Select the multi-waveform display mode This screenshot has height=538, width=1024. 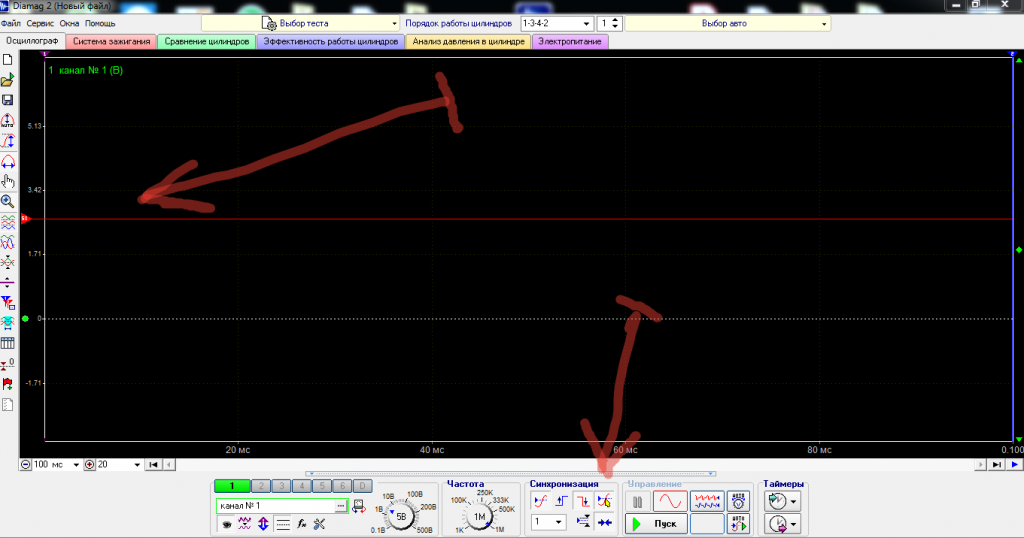click(x=707, y=501)
